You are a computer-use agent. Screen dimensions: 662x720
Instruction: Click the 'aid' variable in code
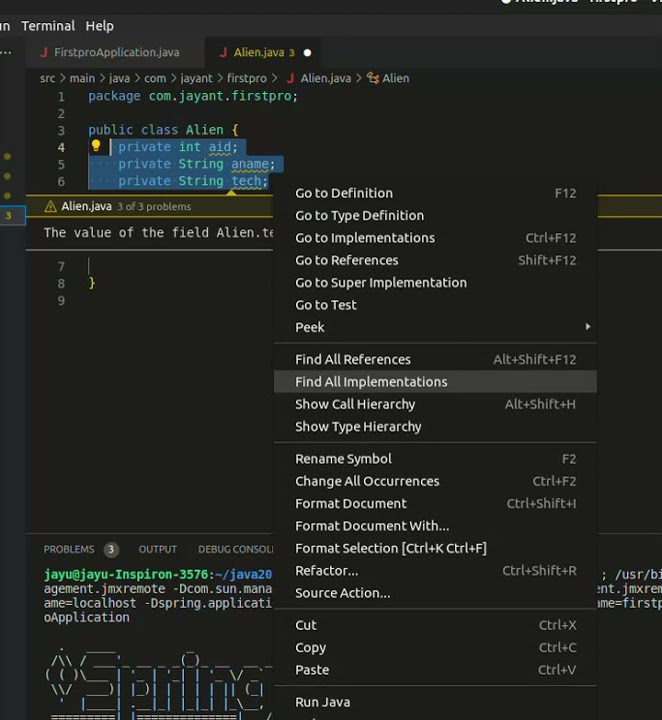coord(220,147)
